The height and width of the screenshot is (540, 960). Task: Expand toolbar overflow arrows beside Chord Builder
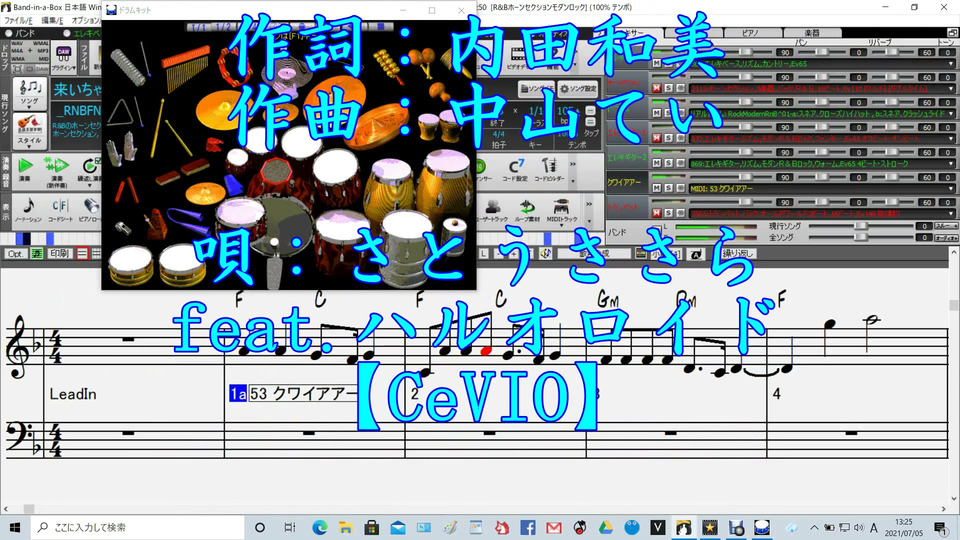pyautogui.click(x=573, y=164)
